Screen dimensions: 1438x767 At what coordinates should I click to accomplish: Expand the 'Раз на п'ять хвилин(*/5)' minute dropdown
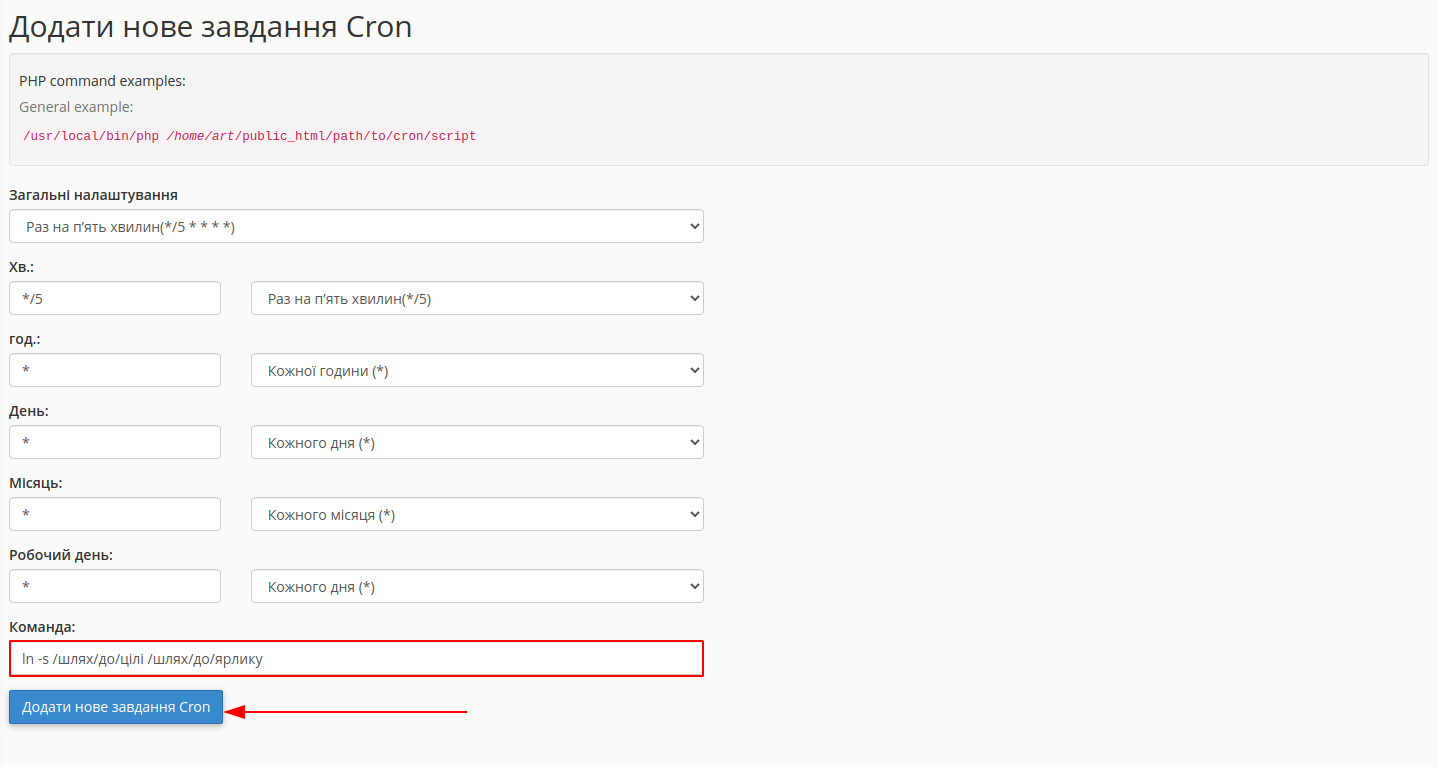pos(477,298)
